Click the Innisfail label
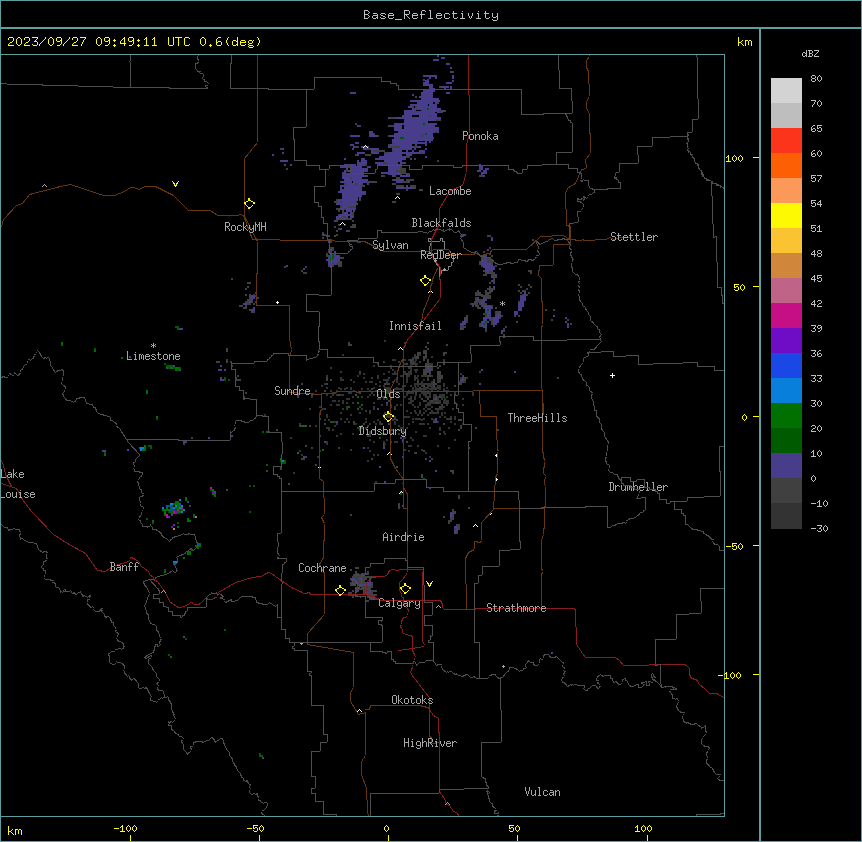 tap(415, 326)
